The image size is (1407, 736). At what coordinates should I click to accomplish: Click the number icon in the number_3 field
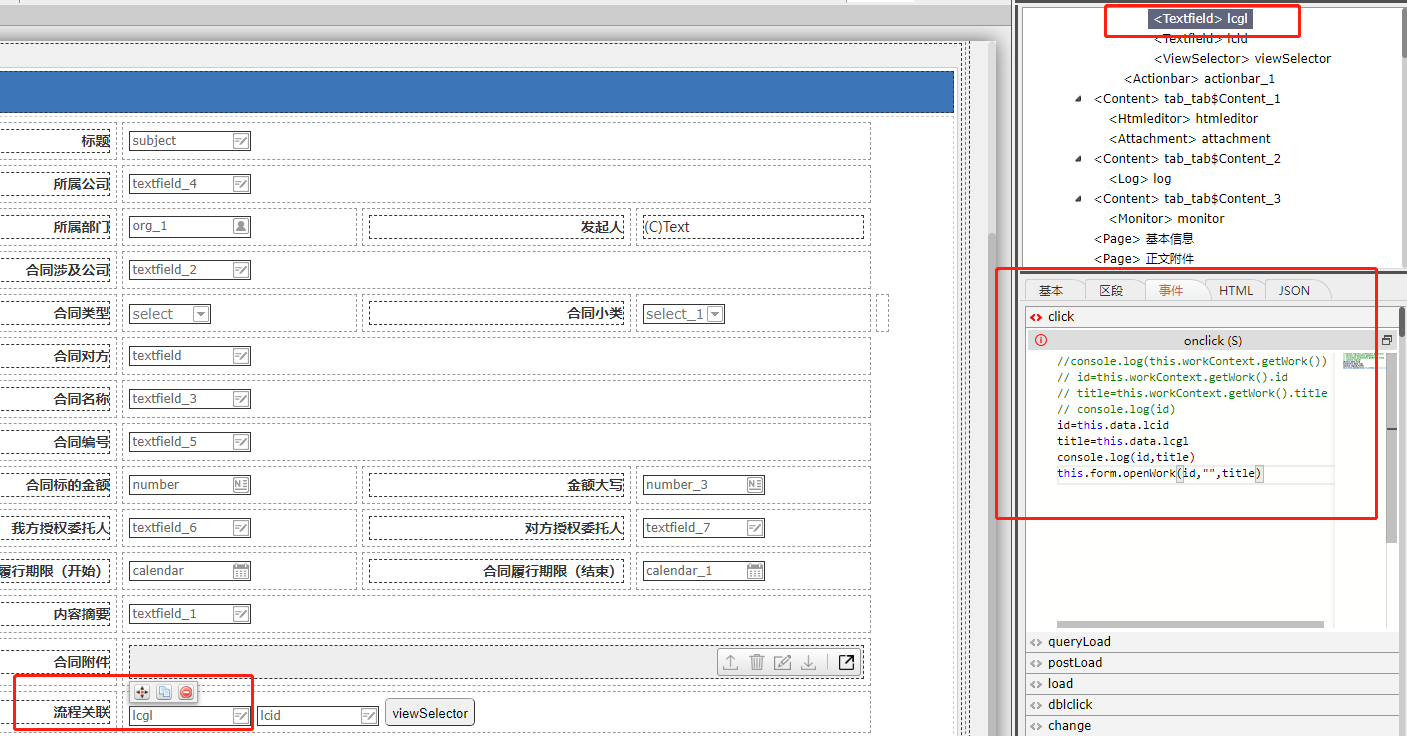(x=755, y=485)
